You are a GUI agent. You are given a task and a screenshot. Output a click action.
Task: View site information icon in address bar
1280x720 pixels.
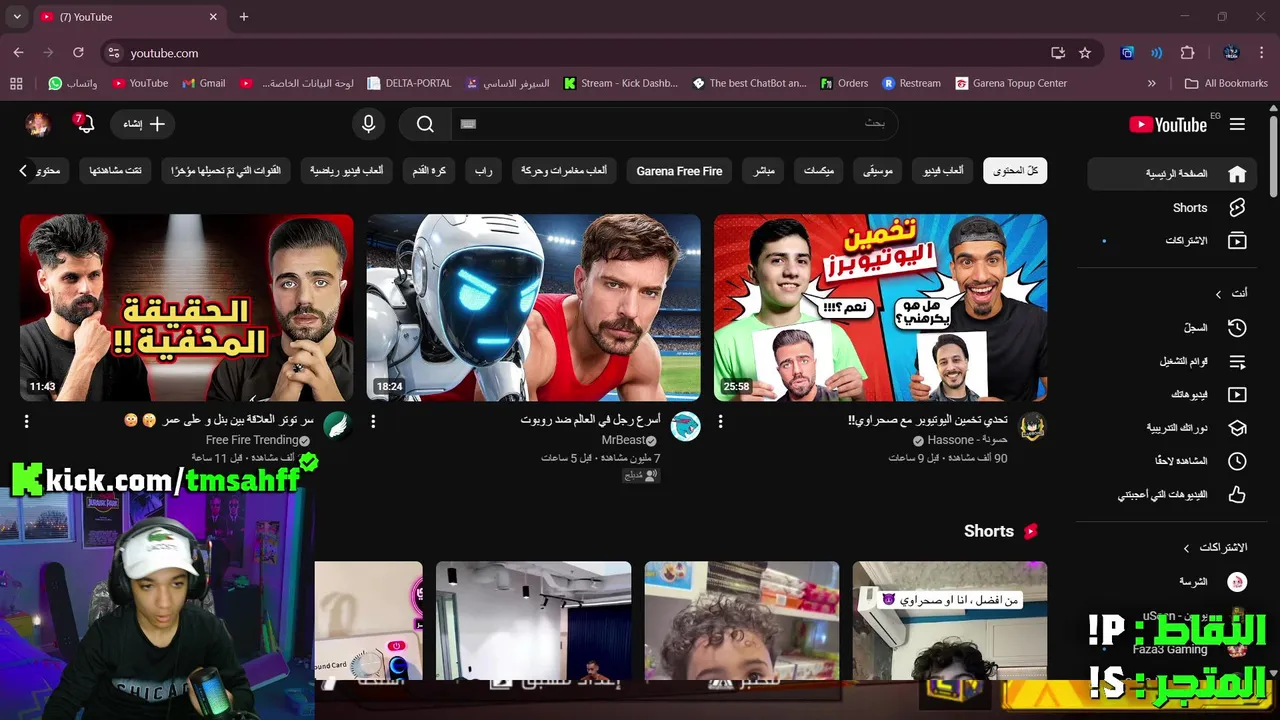(114, 53)
